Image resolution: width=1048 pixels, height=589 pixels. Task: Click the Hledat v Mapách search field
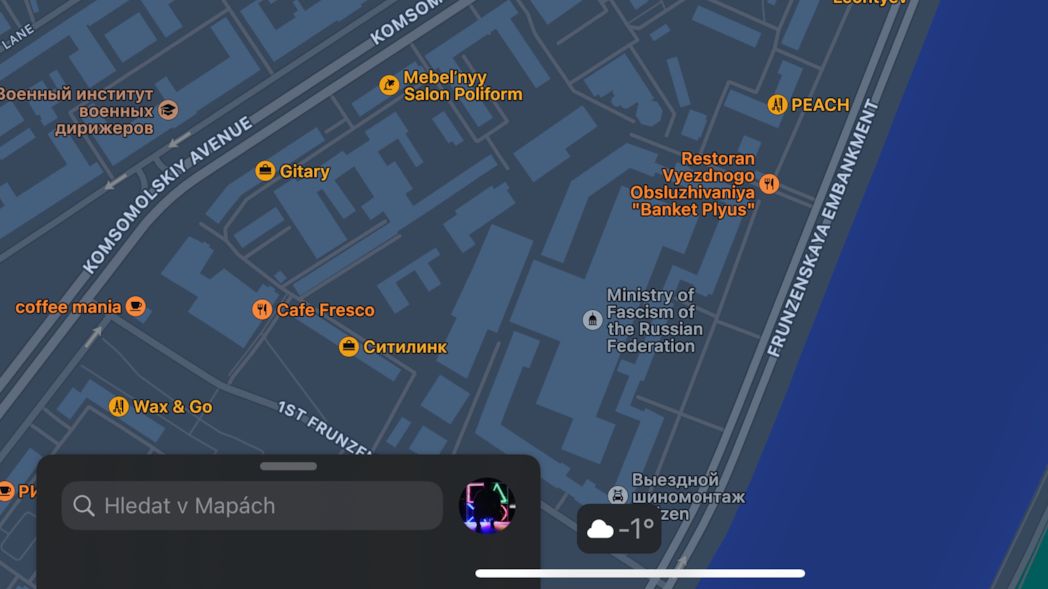click(x=252, y=506)
